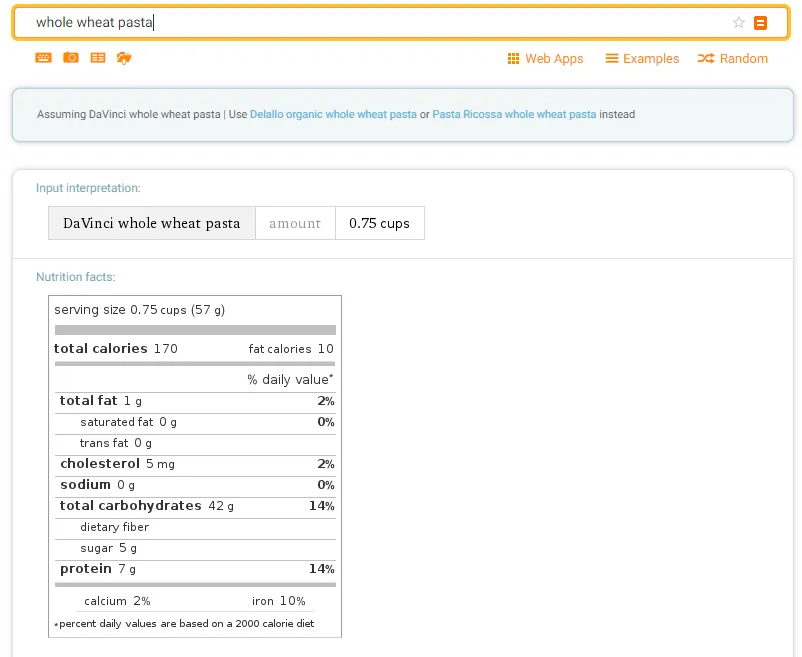
Task: Click the Input interpretation heading
Action: click(x=88, y=188)
